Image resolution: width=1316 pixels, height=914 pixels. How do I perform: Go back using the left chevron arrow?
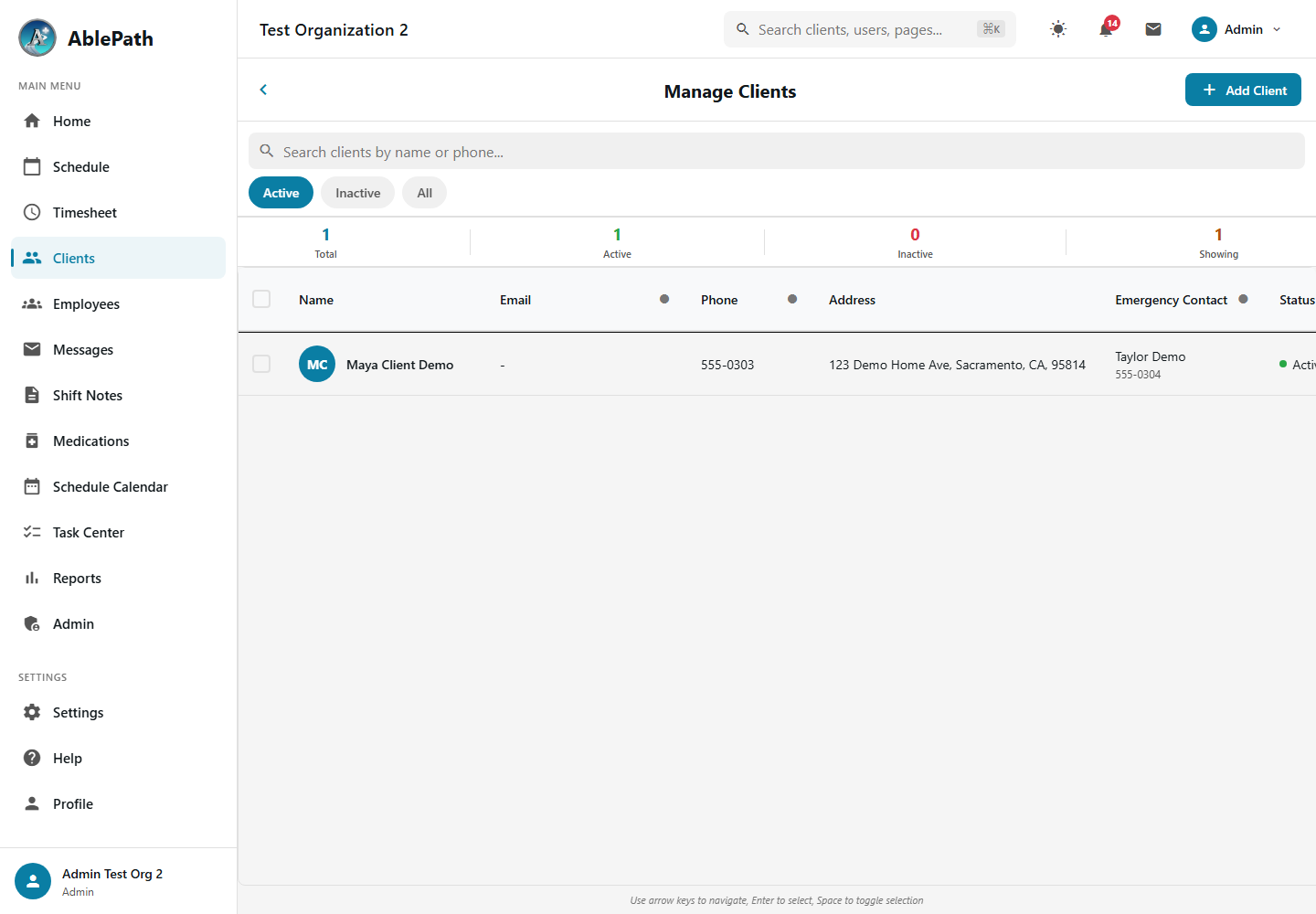263,90
